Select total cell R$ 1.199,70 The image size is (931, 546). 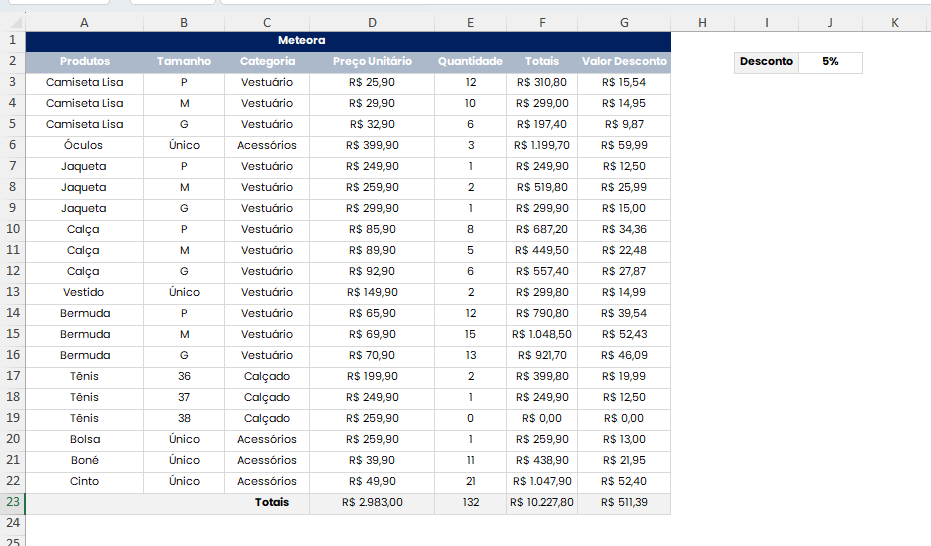pos(542,145)
